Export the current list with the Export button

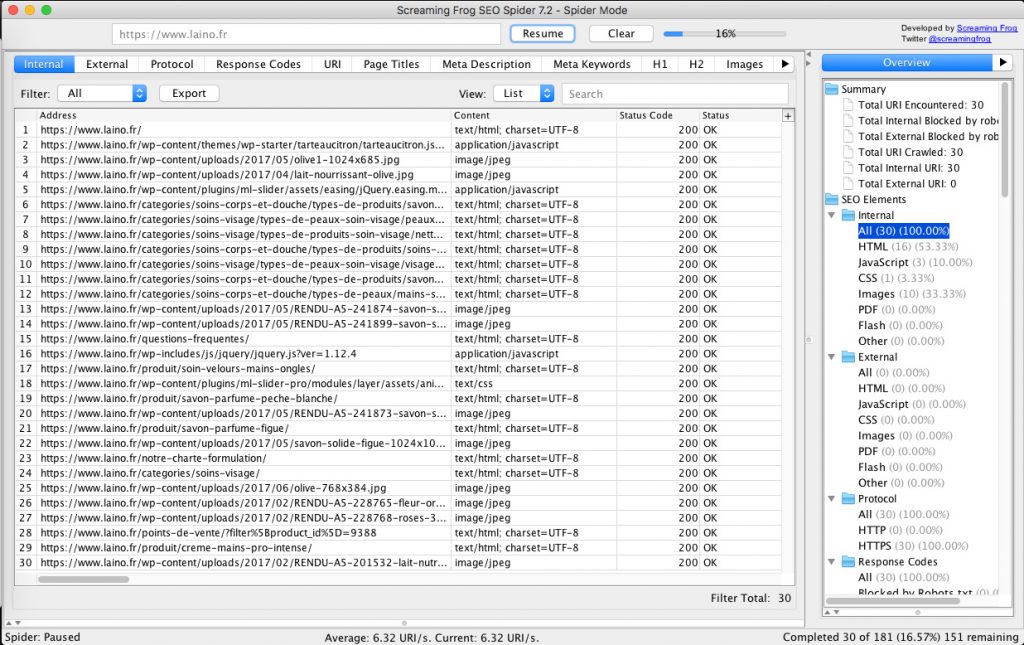pyautogui.click(x=189, y=93)
